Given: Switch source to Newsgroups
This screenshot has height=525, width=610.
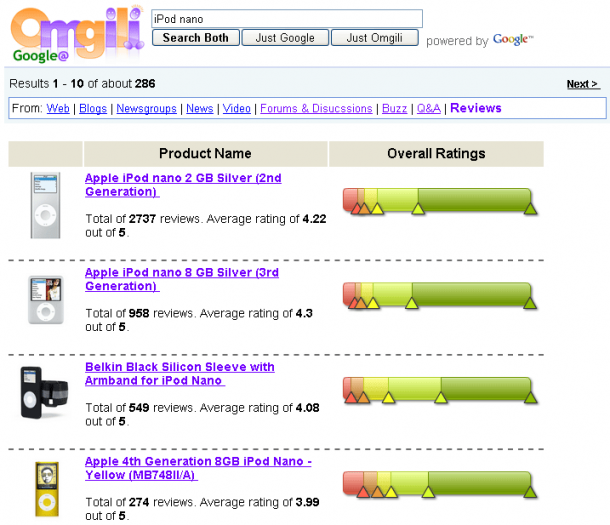Looking at the screenshot, I should tap(146, 108).
